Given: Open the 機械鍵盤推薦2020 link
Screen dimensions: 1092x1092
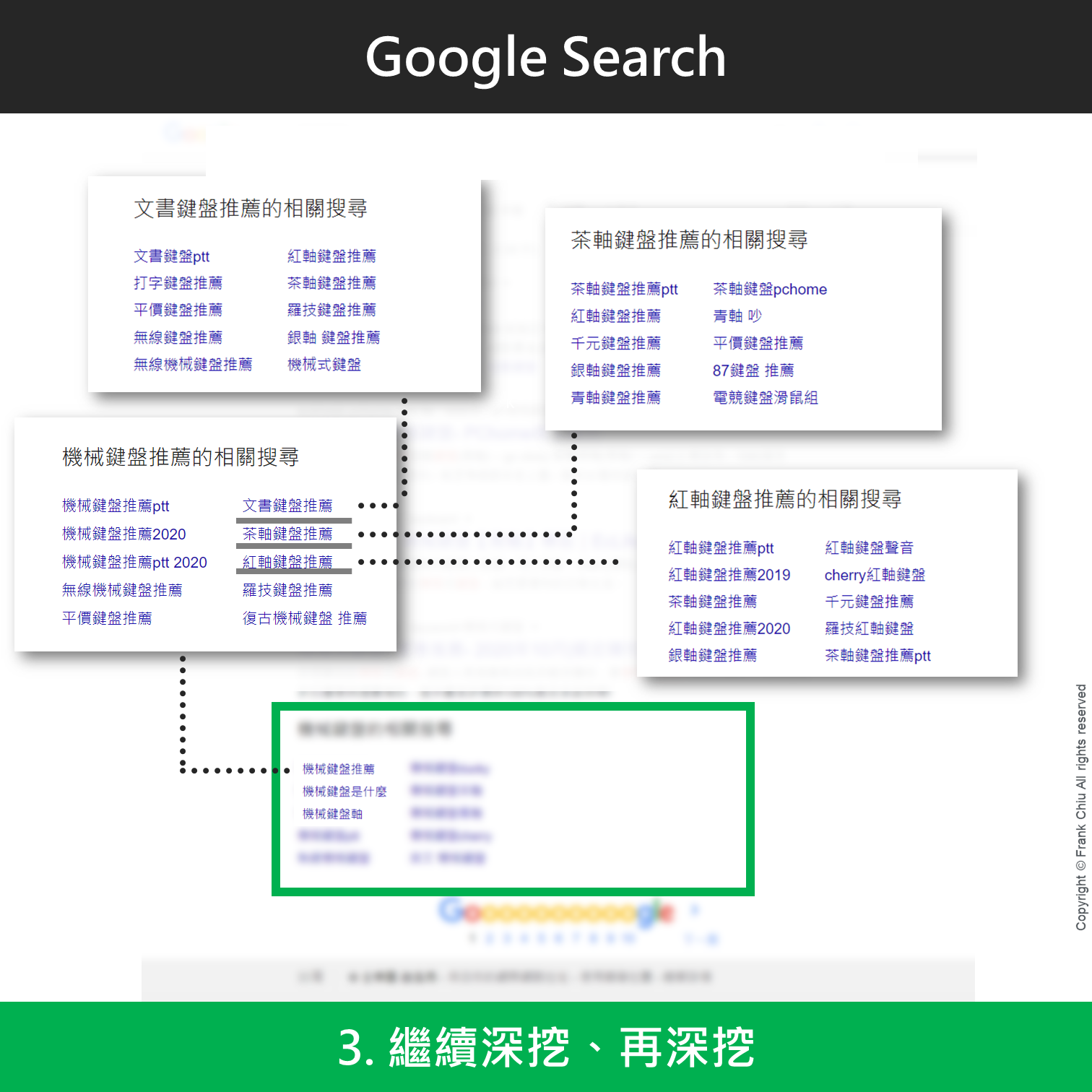Looking at the screenshot, I should (x=123, y=534).
